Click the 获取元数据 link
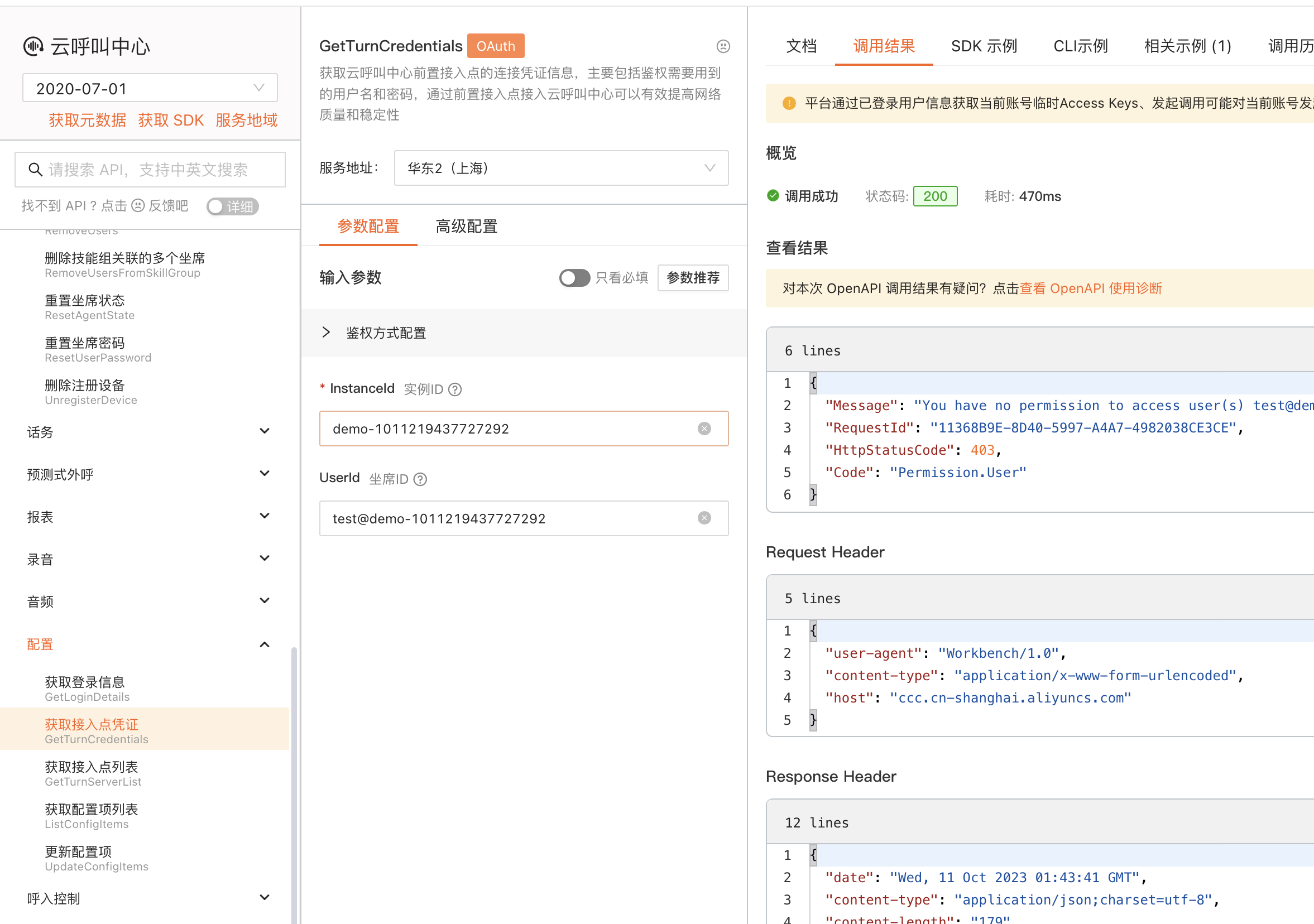The image size is (1314, 924). point(88,120)
